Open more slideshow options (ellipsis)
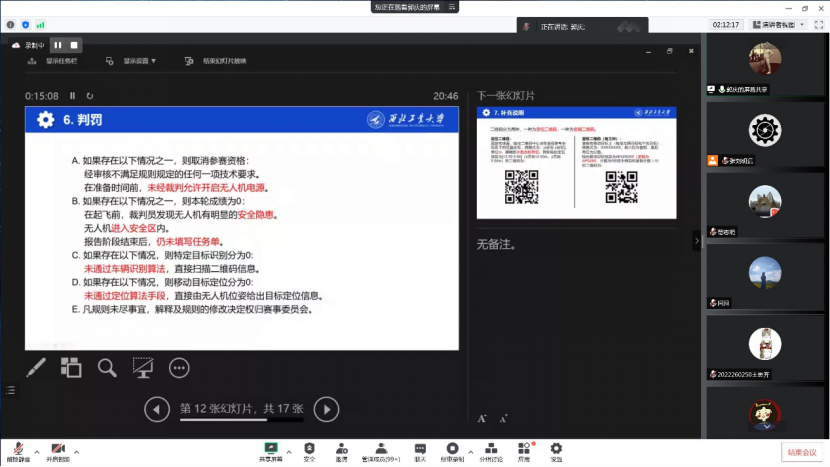 [x=179, y=368]
